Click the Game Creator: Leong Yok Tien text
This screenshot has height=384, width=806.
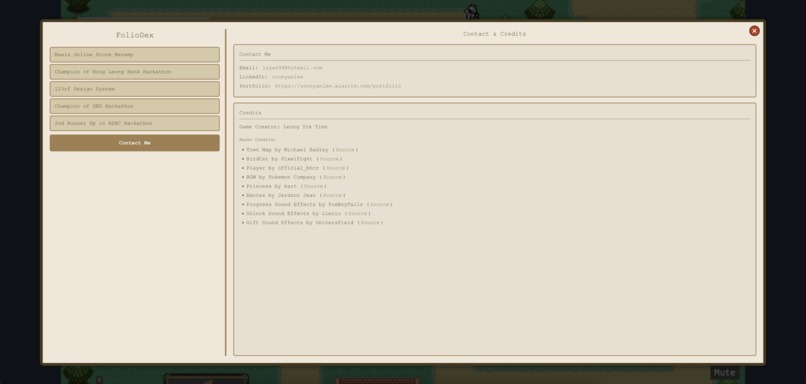tap(283, 127)
